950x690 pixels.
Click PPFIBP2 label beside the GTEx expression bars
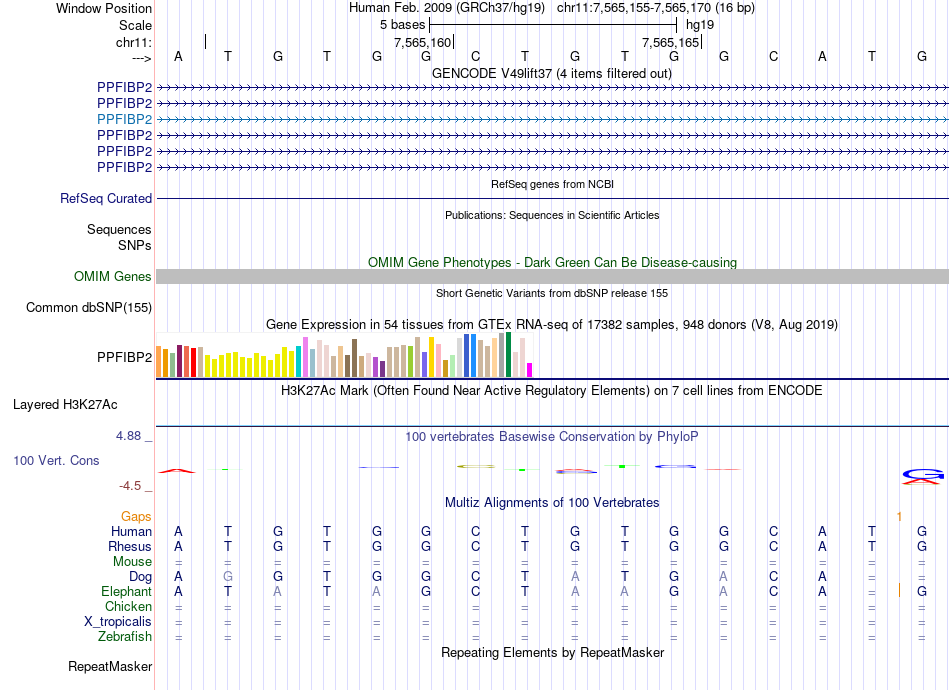point(124,357)
